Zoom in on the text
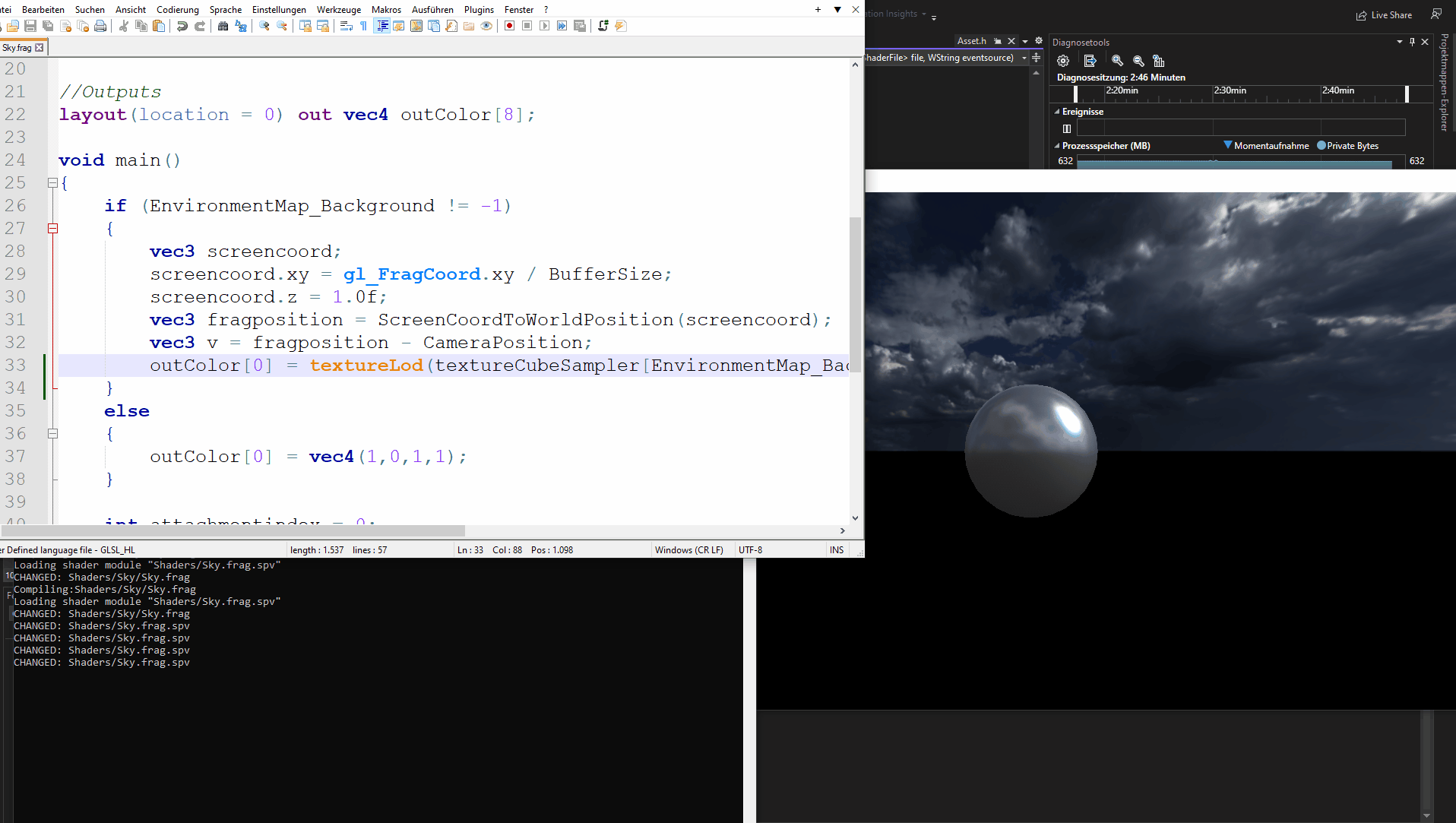The image size is (1456, 823). (x=264, y=25)
